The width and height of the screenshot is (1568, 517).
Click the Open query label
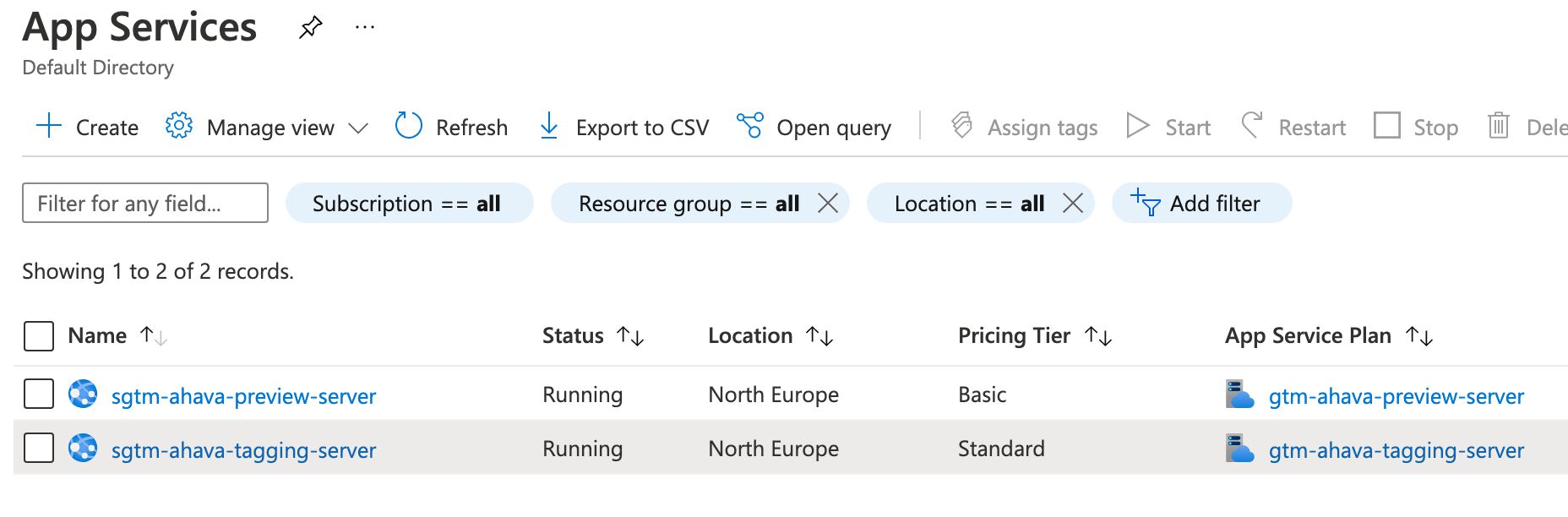(x=834, y=128)
